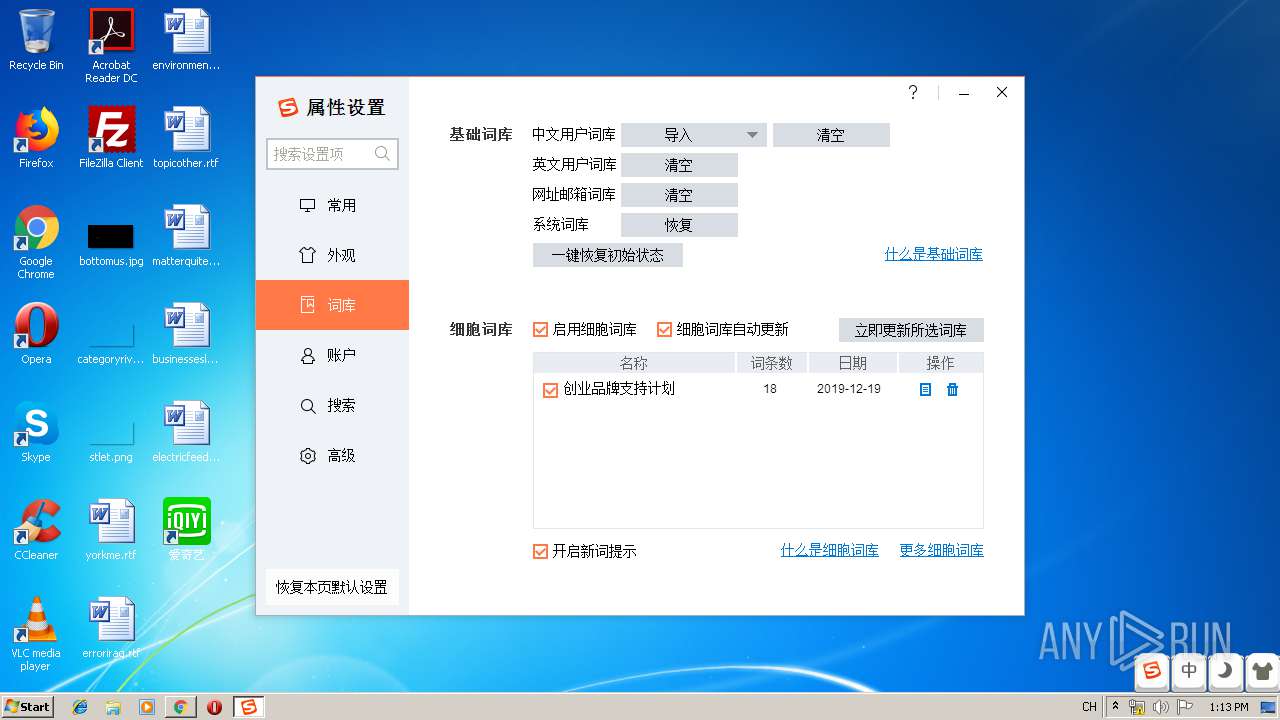The image size is (1280, 720).
Task: Show hidden system tray icons arrow
Action: (x=1116, y=707)
